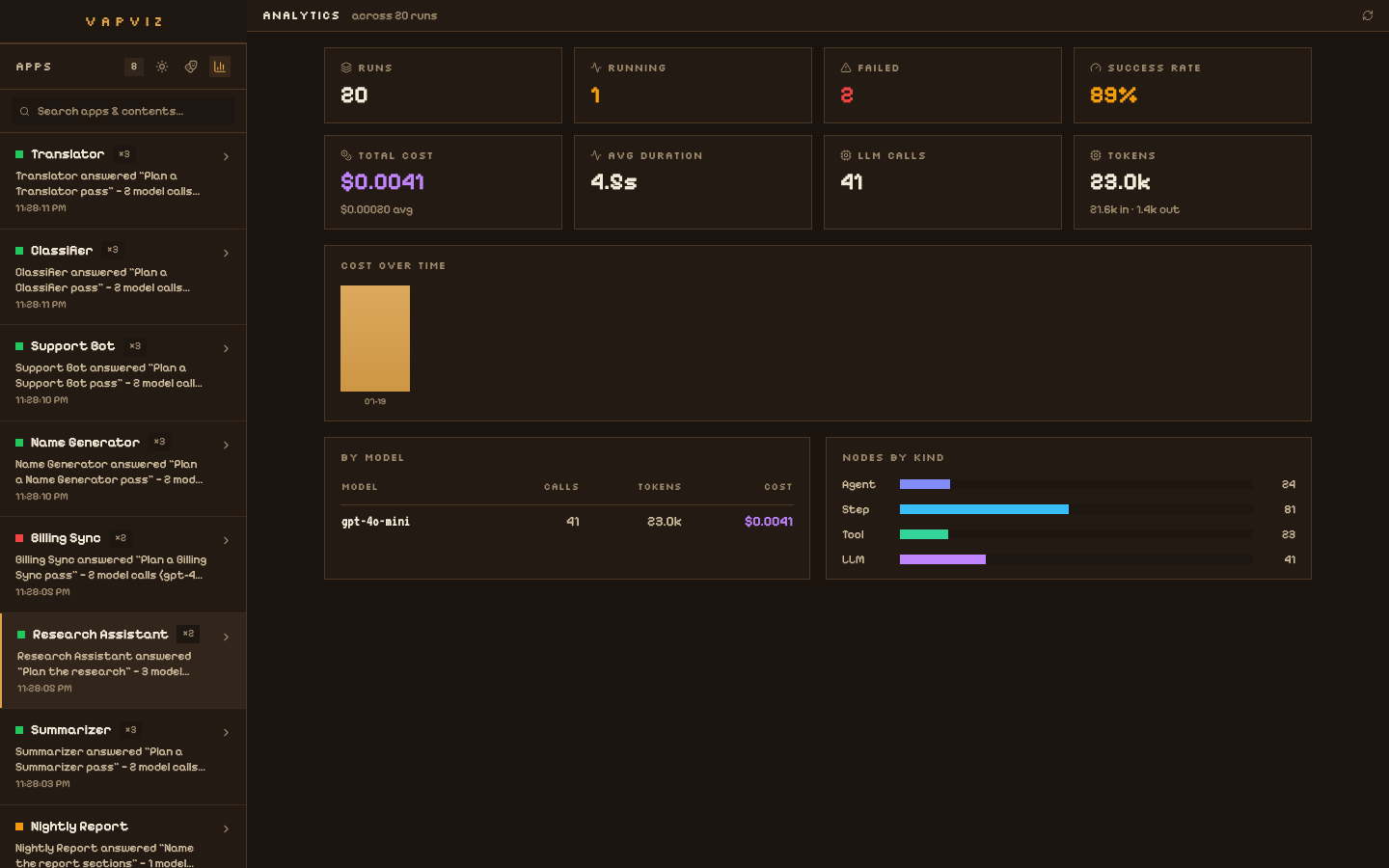
Task: Open the Translator app entry
Action: tap(123, 181)
